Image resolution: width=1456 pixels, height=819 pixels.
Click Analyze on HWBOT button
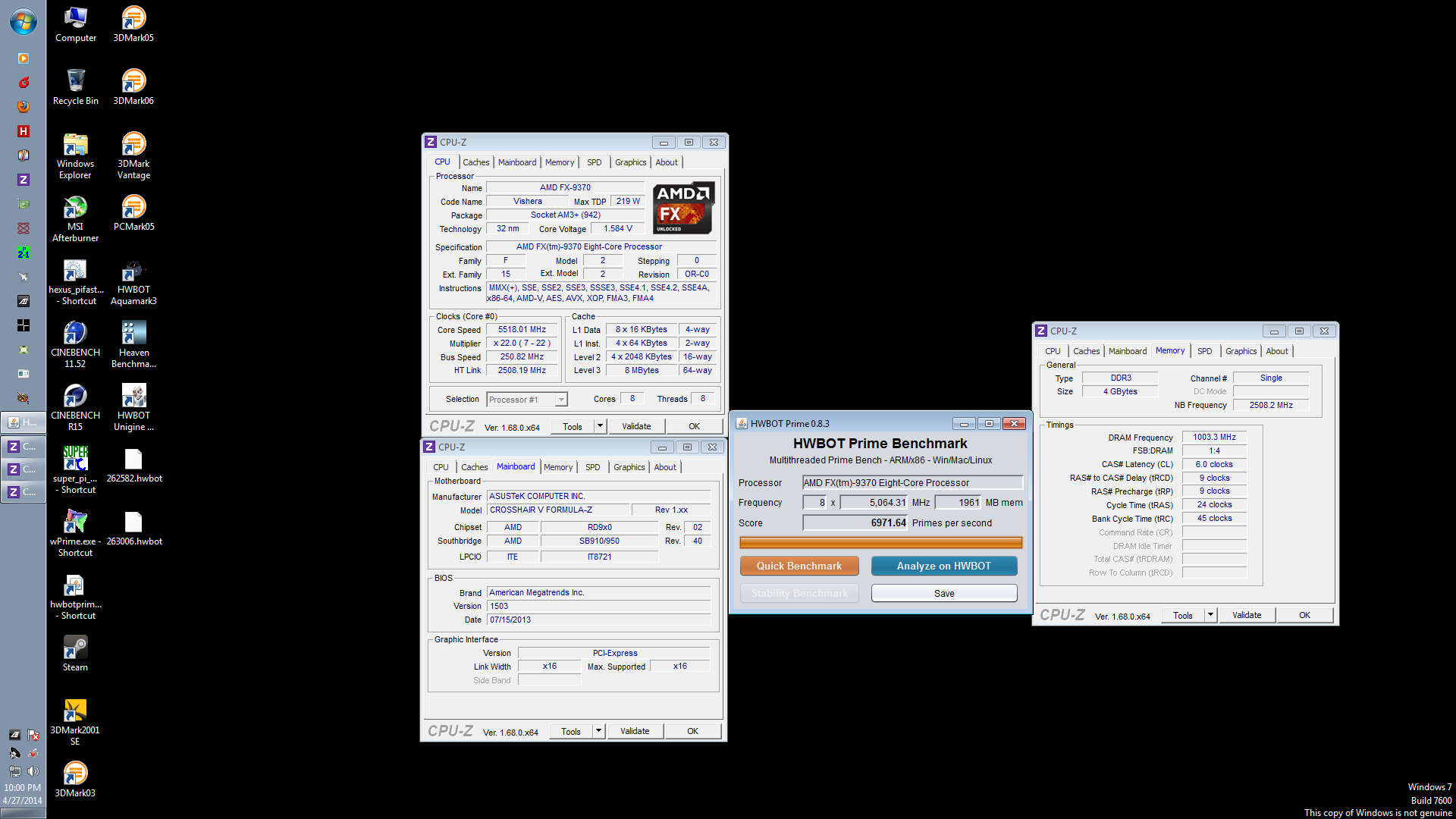pyautogui.click(x=944, y=566)
